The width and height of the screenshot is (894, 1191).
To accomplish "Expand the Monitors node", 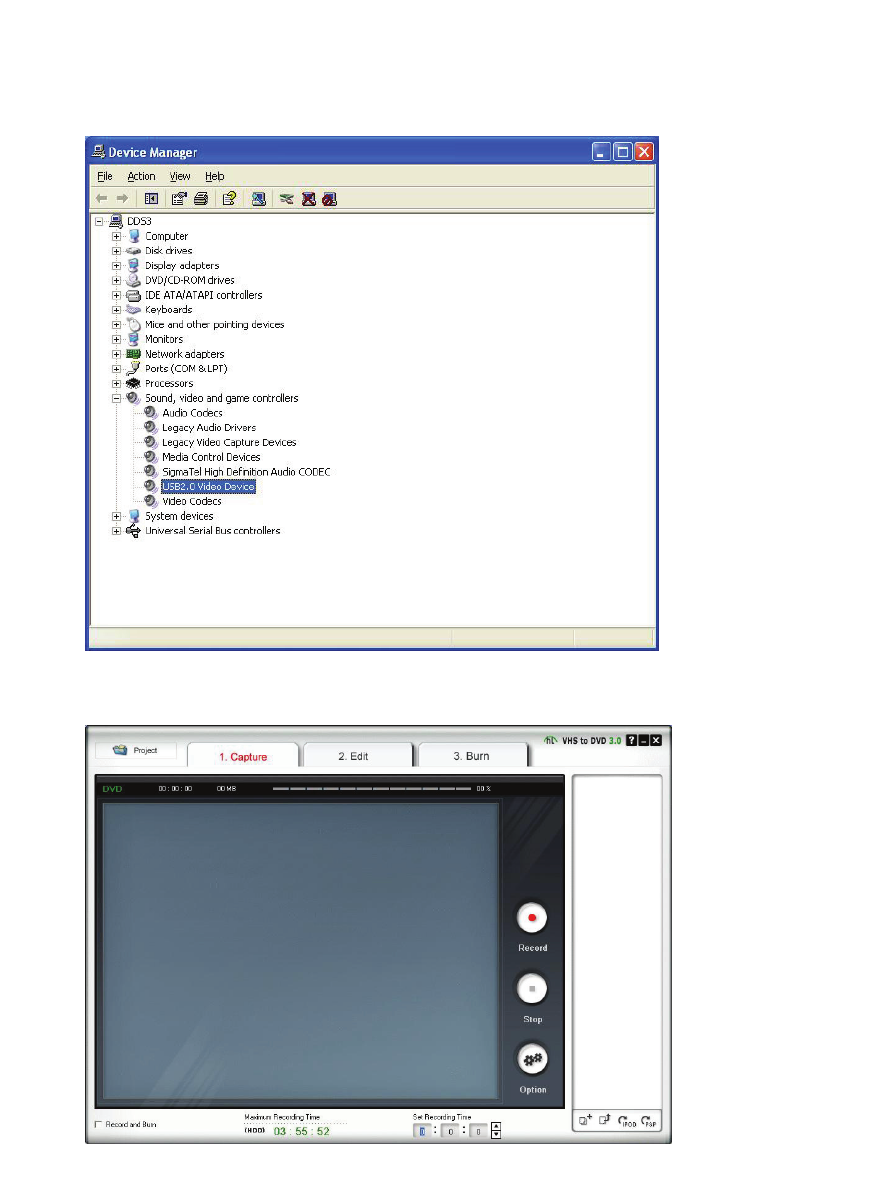I will (x=116, y=340).
